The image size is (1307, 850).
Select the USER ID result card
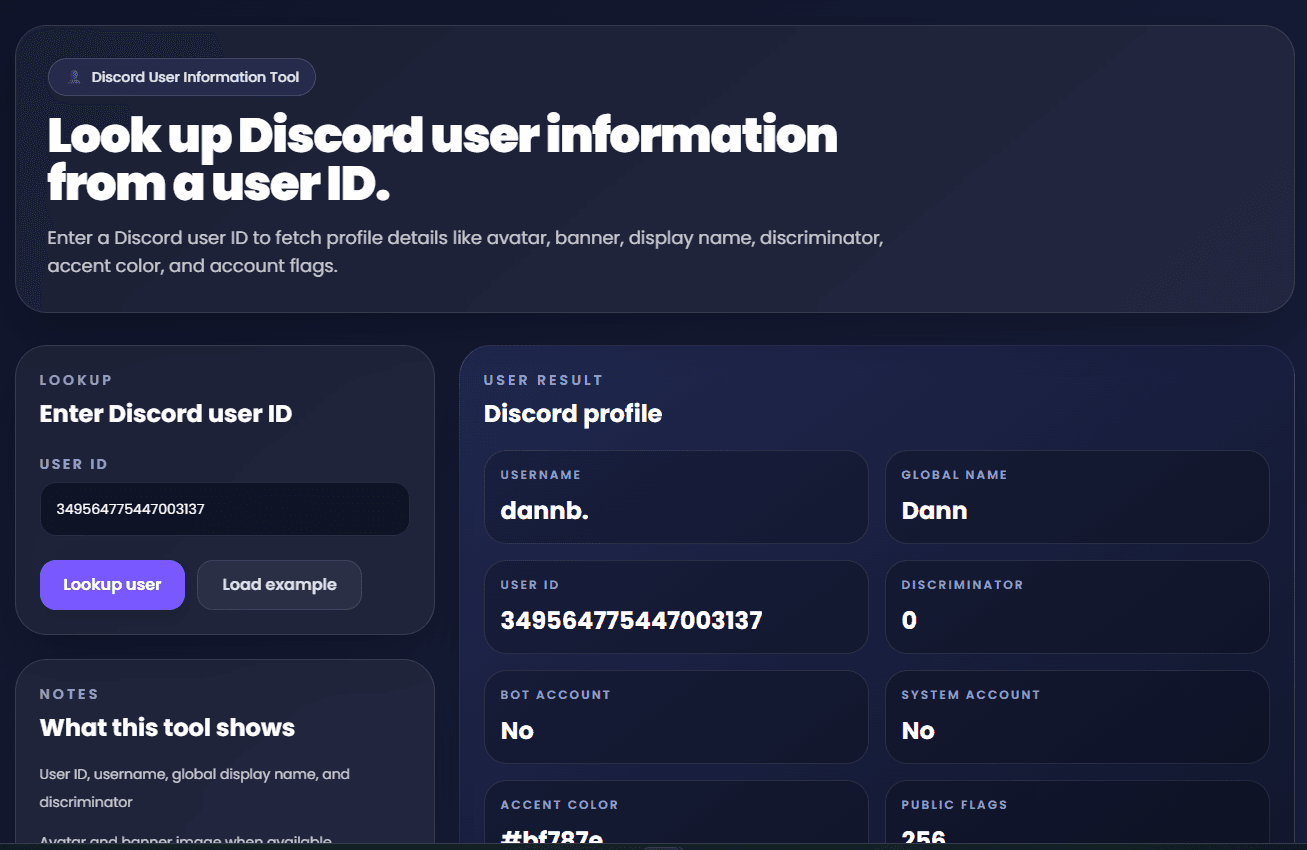click(676, 607)
